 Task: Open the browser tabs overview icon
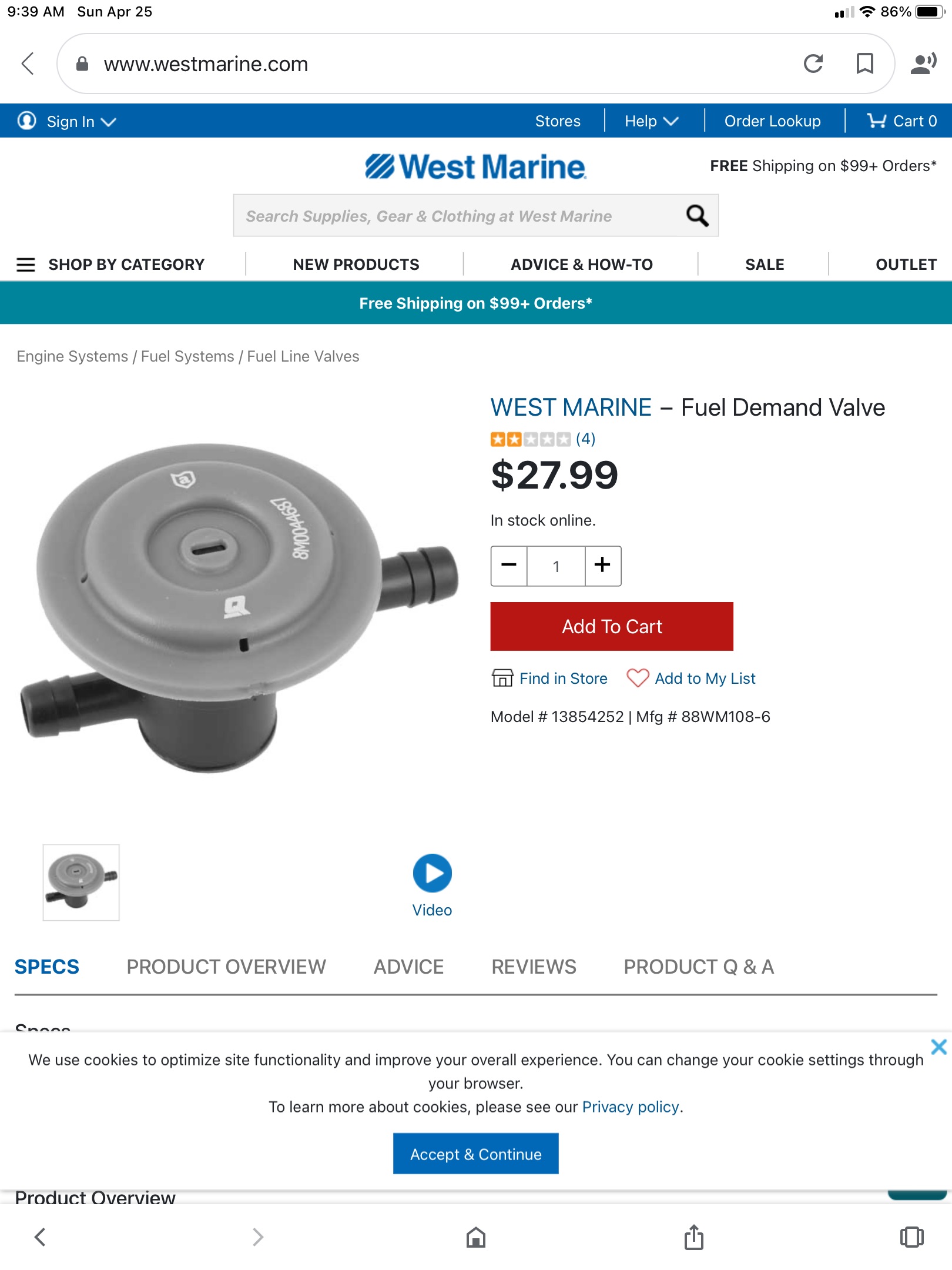tap(912, 1237)
